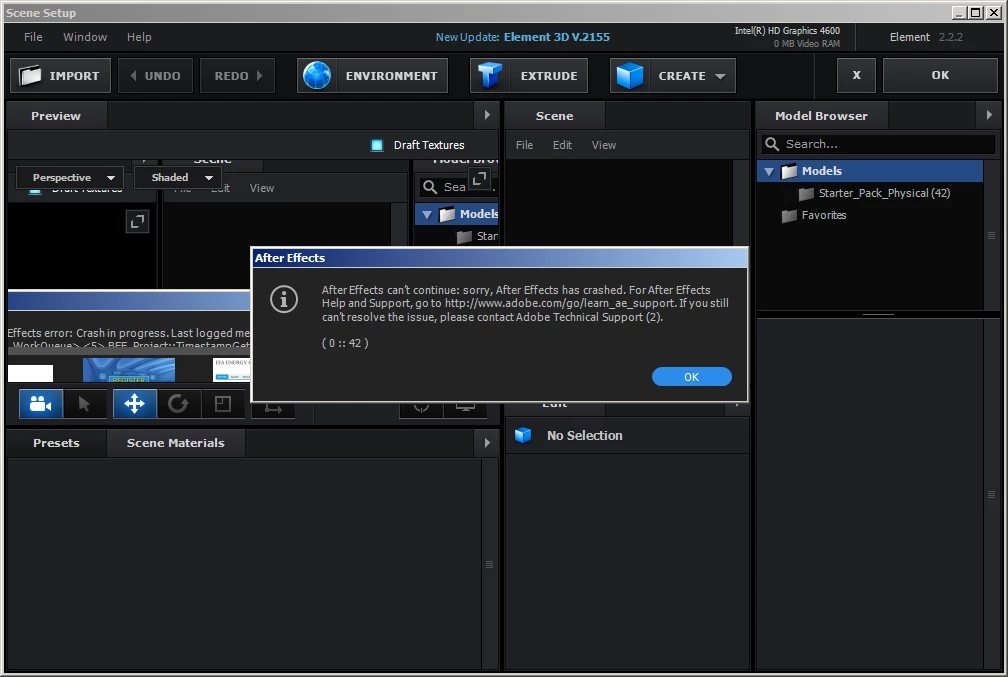Open the Shaded display mode dropdown
This screenshot has height=677, width=1008.
coord(178,177)
